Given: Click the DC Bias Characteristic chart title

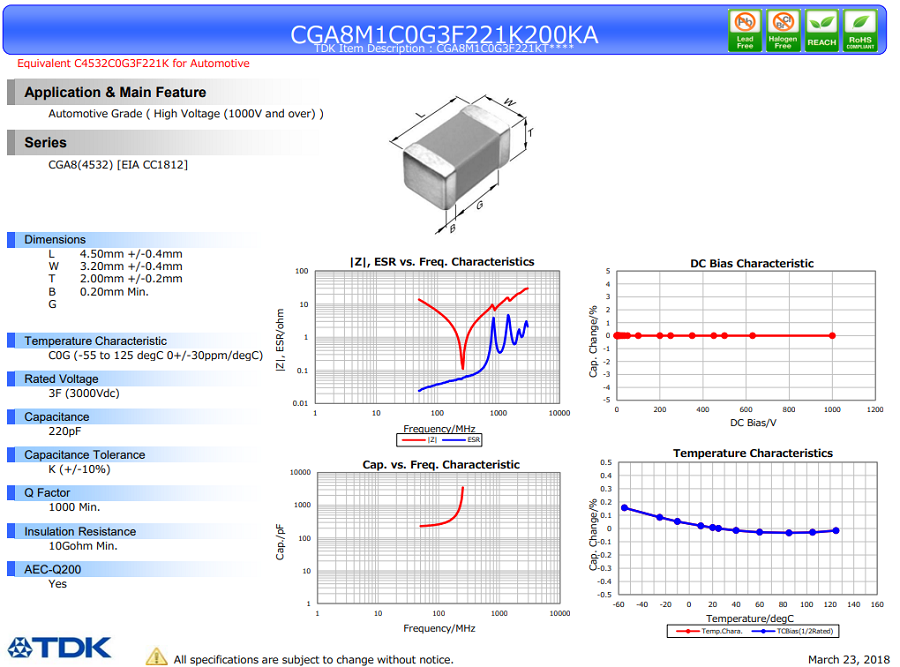Looking at the screenshot, I should [752, 263].
